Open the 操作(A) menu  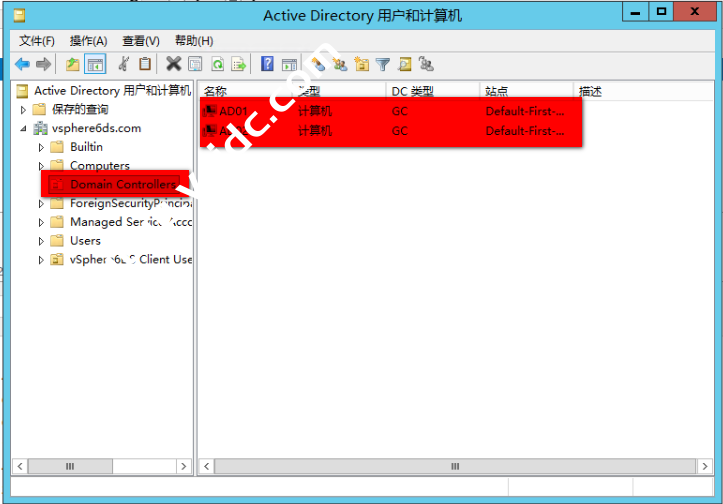[89, 41]
